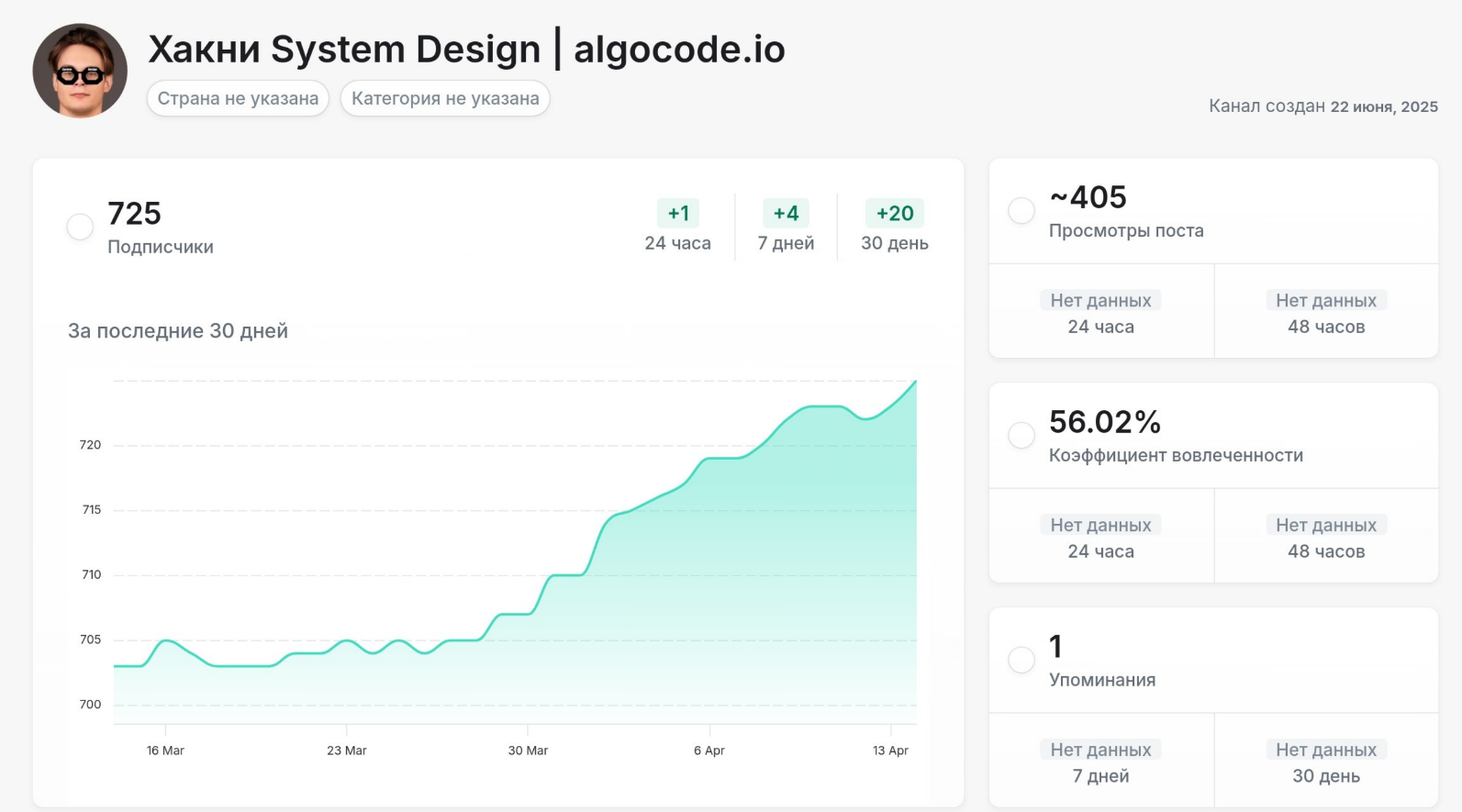Select the circle icon beside Упоминания

coord(1021,660)
